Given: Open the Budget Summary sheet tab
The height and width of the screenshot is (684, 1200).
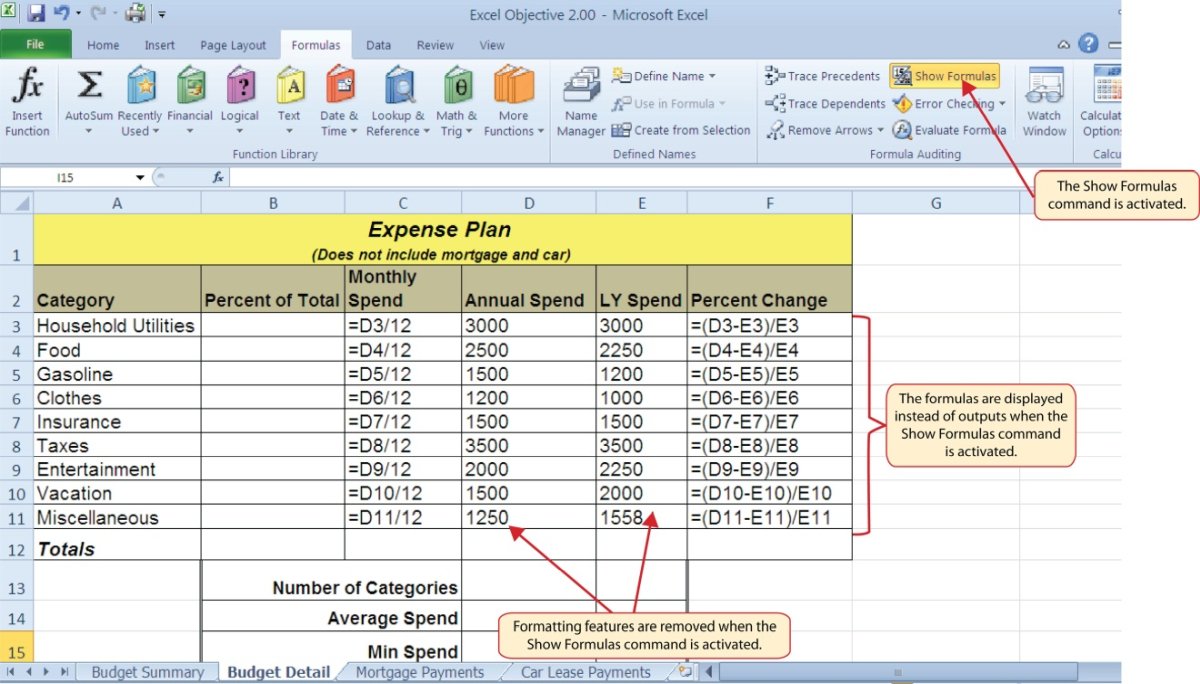Looking at the screenshot, I should tap(147, 672).
